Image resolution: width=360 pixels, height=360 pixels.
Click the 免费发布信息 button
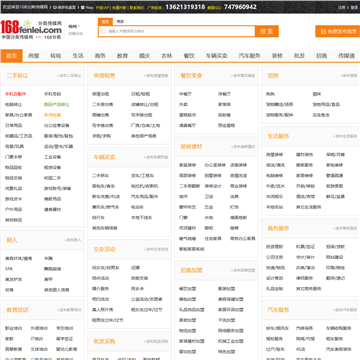338,31
